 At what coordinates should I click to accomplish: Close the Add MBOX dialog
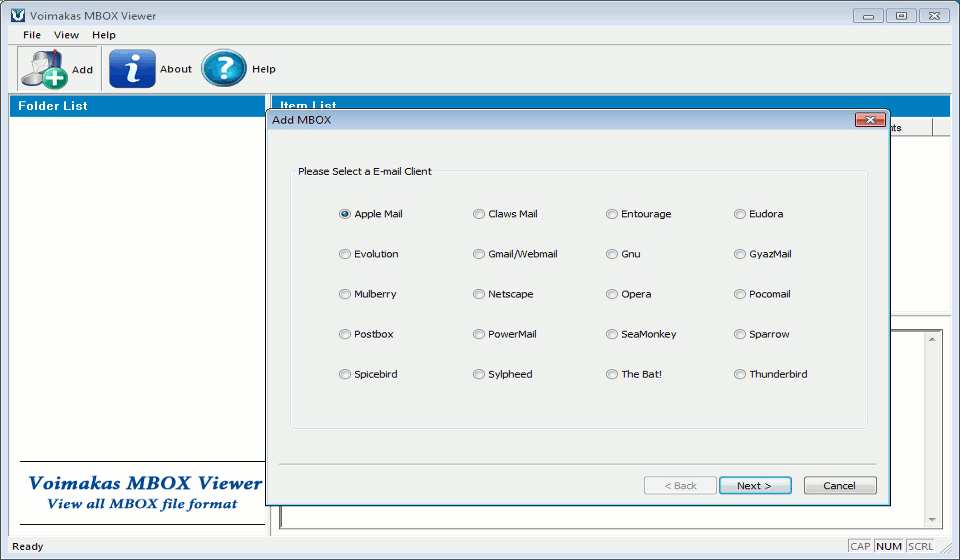pos(870,120)
